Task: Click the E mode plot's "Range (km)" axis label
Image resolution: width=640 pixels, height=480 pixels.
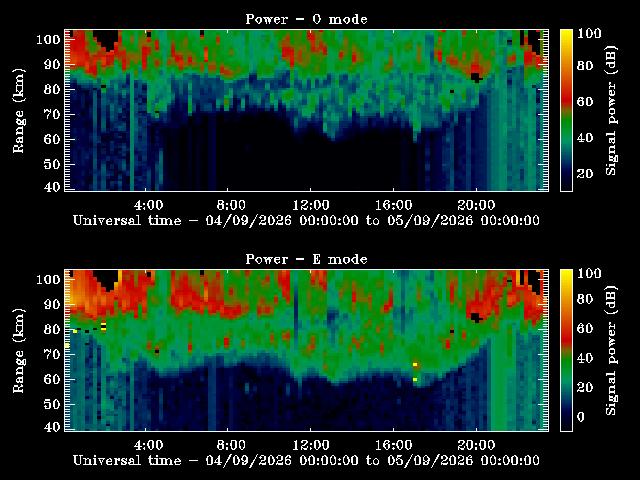Action: pos(19,351)
